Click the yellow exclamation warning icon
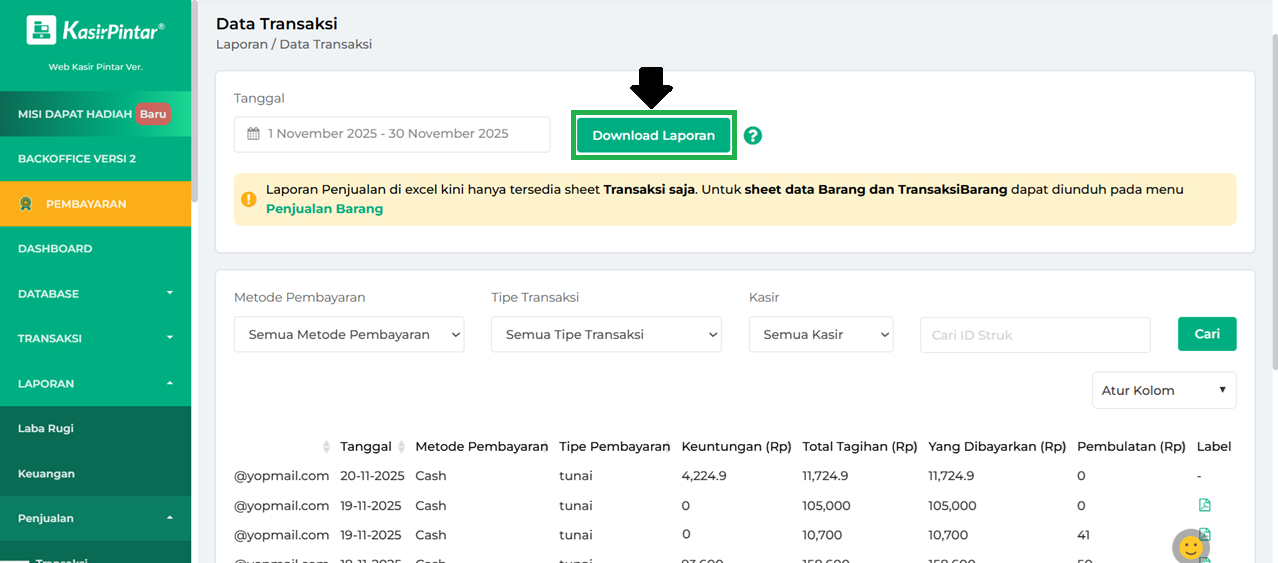1278x563 pixels. (249, 199)
